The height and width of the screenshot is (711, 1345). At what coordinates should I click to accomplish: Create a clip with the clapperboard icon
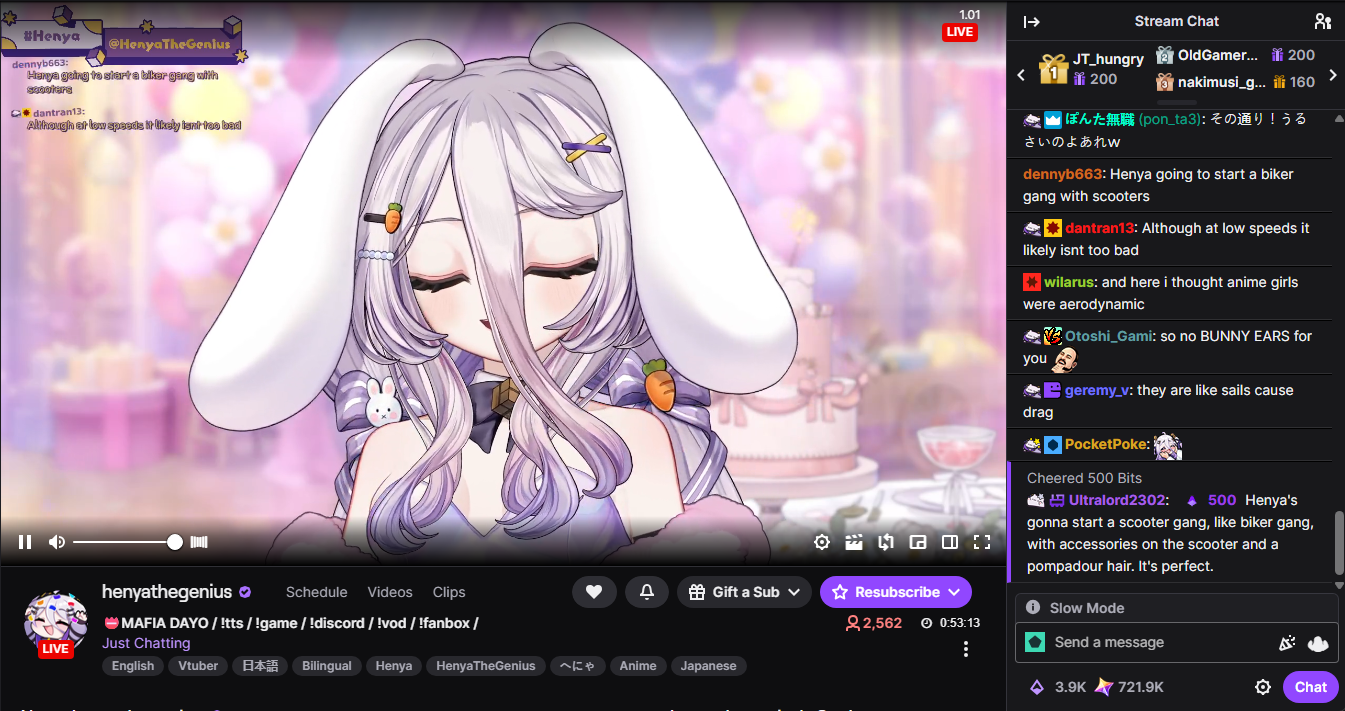(854, 542)
